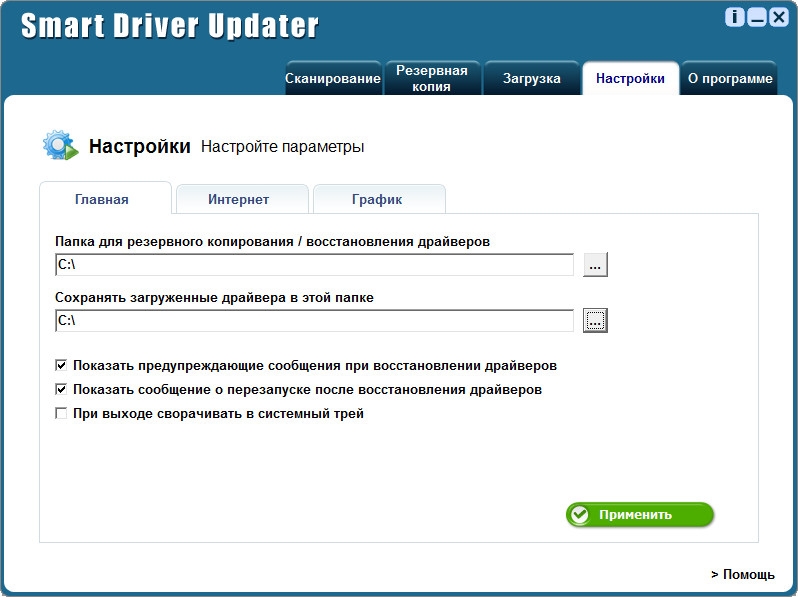Select the Настройки tab
The image size is (798, 597).
[x=630, y=78]
